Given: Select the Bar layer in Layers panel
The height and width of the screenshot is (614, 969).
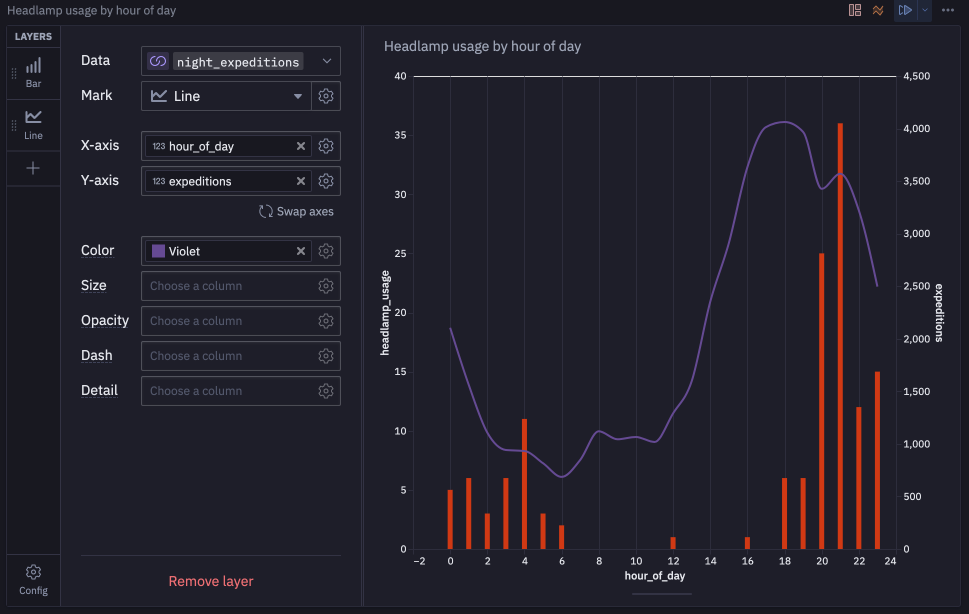Looking at the screenshot, I should pyautogui.click(x=33, y=73).
